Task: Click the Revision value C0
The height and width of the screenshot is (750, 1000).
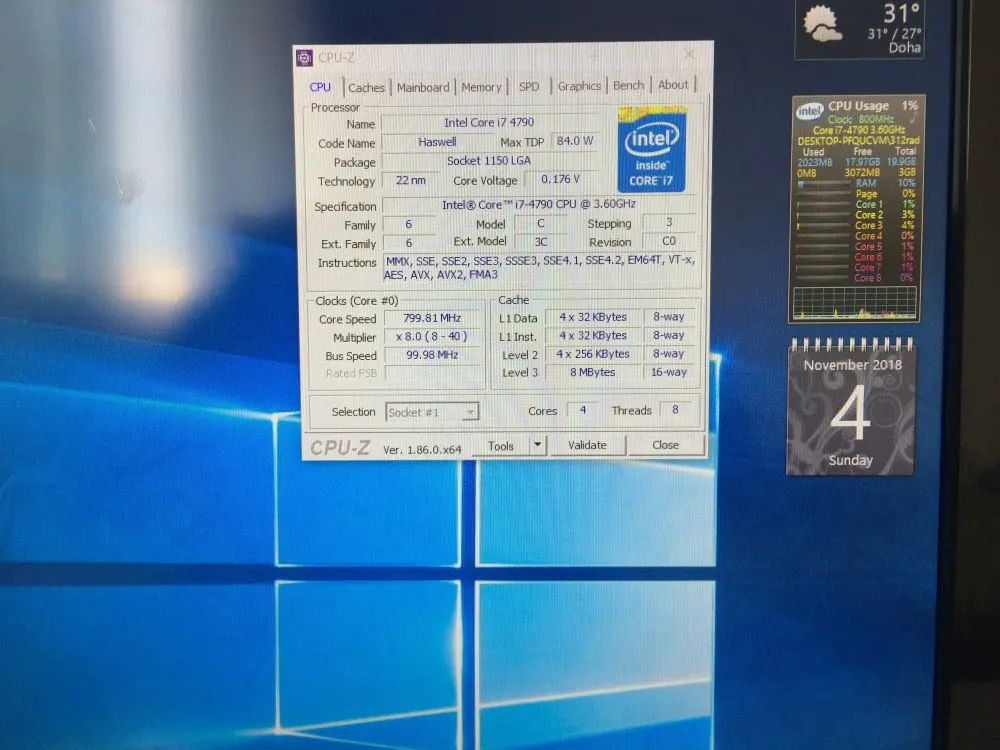Action: 669,241
